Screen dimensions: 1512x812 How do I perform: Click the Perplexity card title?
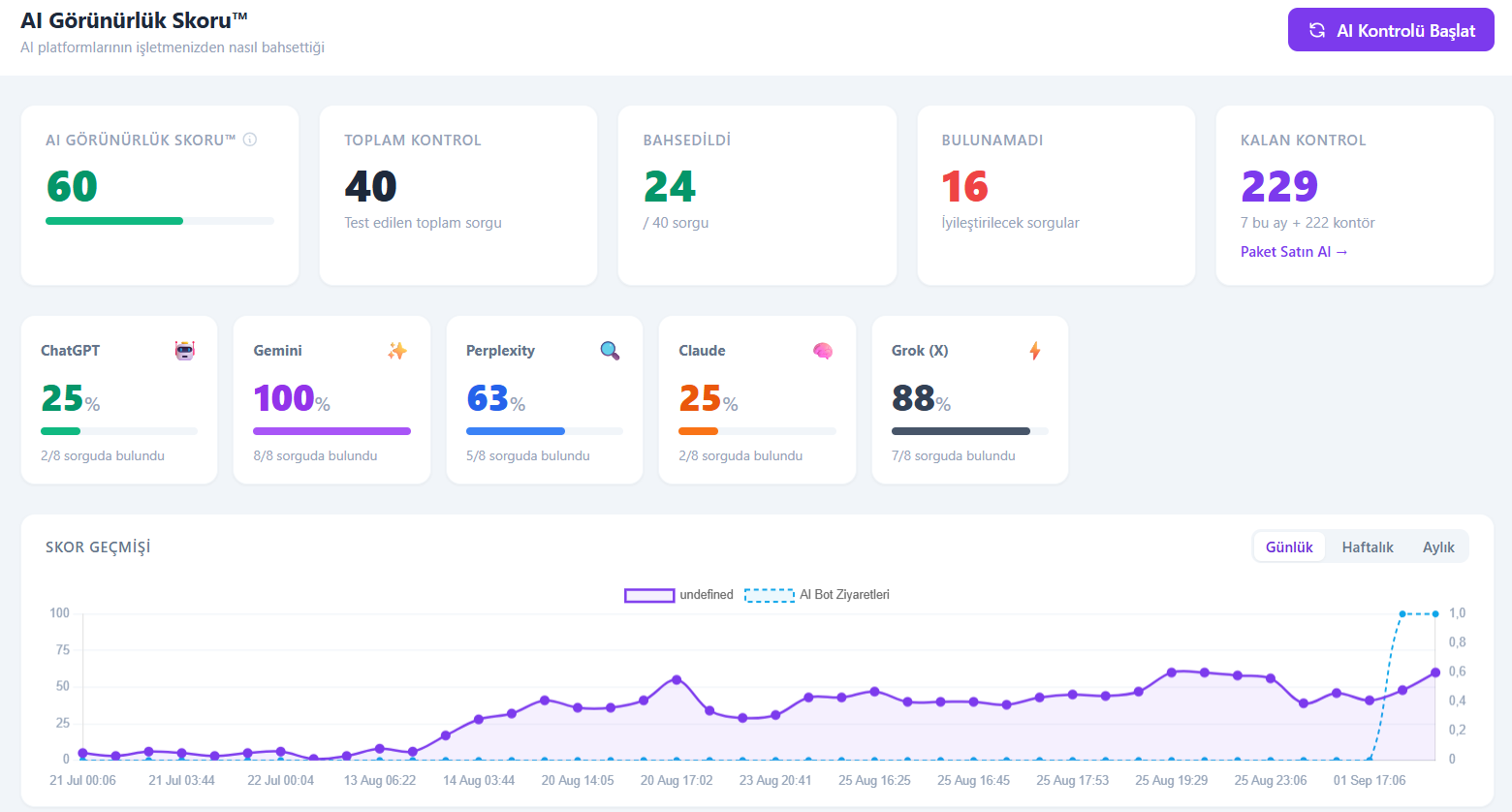(x=500, y=351)
